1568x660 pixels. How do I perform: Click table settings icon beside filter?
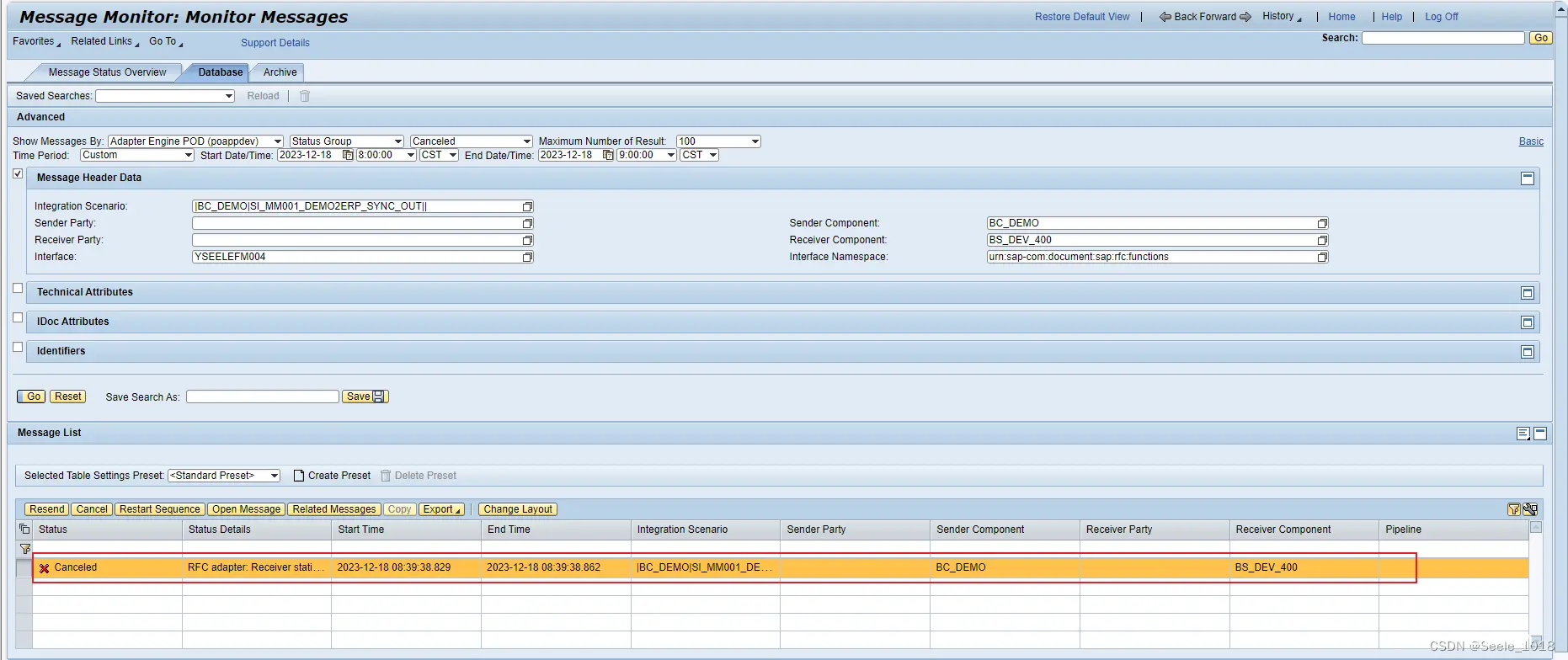(x=1530, y=509)
